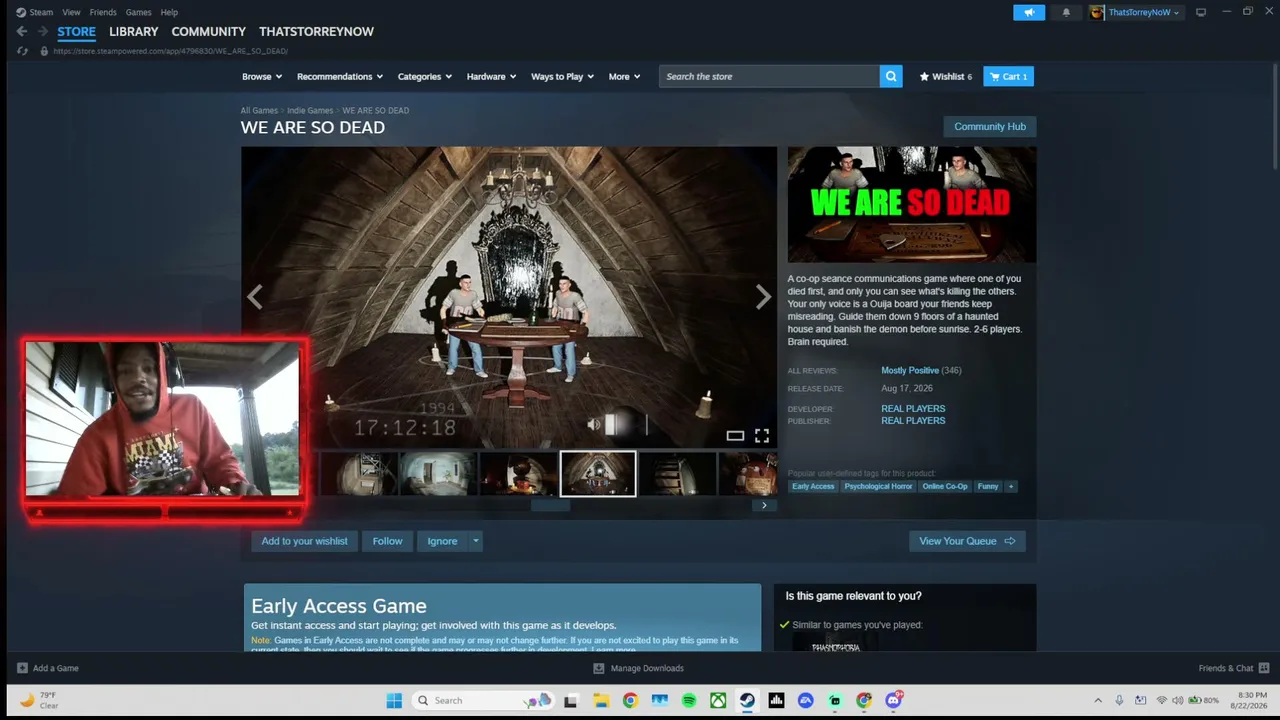Expand the Browse dropdown

262,76
